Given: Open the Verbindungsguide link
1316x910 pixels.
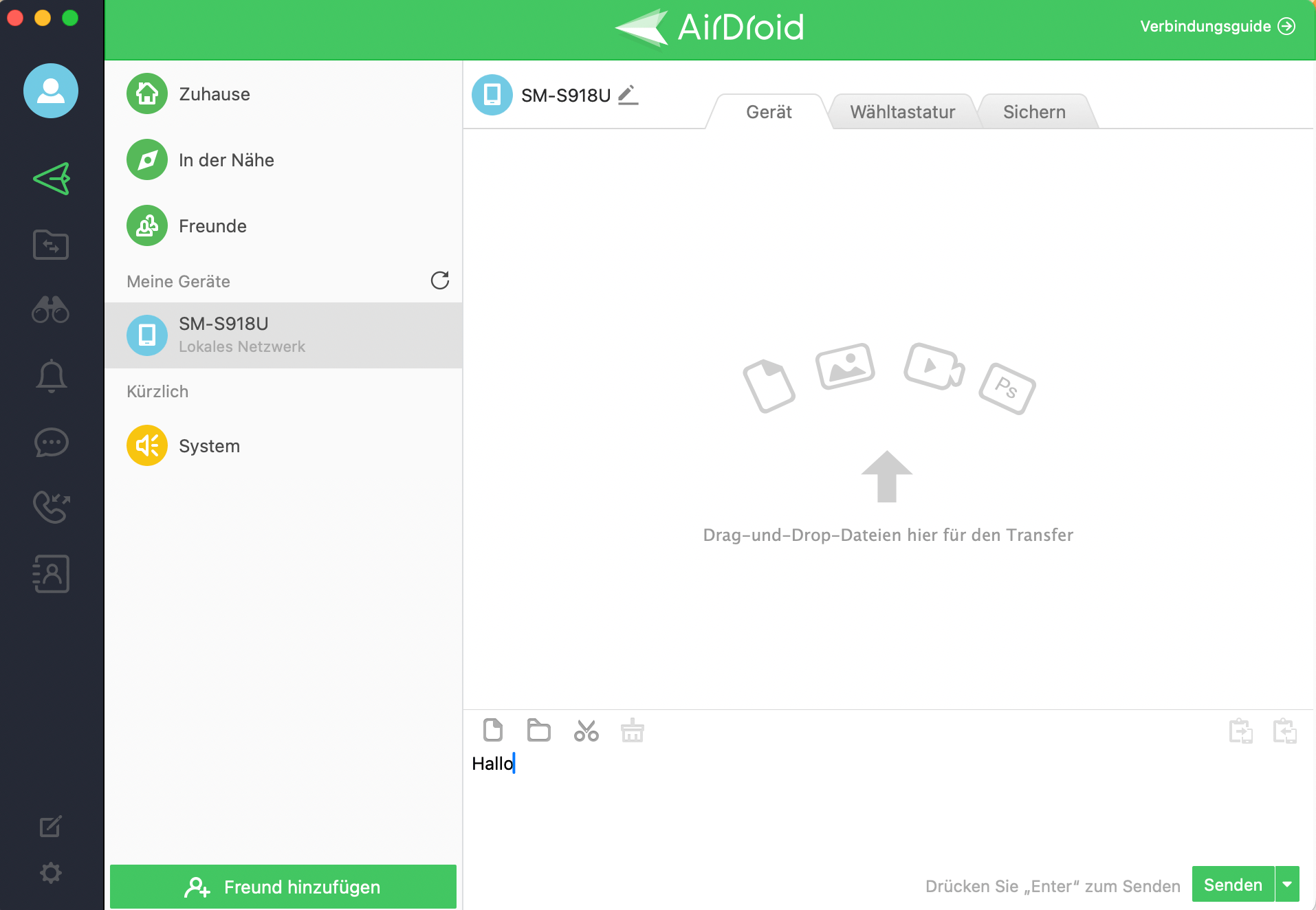Looking at the screenshot, I should pos(1206,26).
